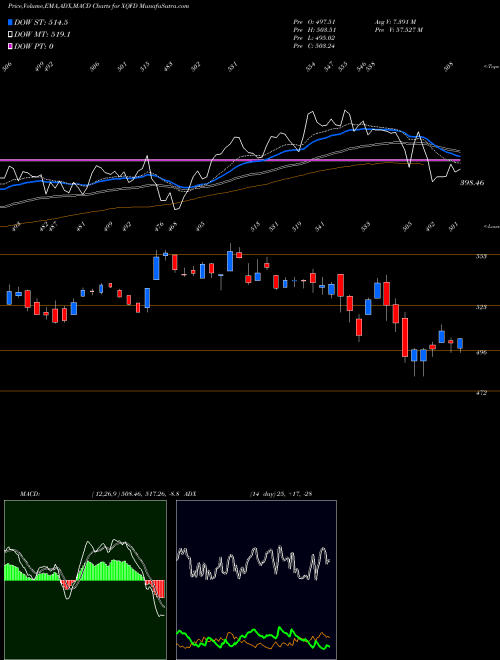Click the 472 level label on the candlestick chart
The image size is (500, 660).
pyautogui.click(x=481, y=393)
